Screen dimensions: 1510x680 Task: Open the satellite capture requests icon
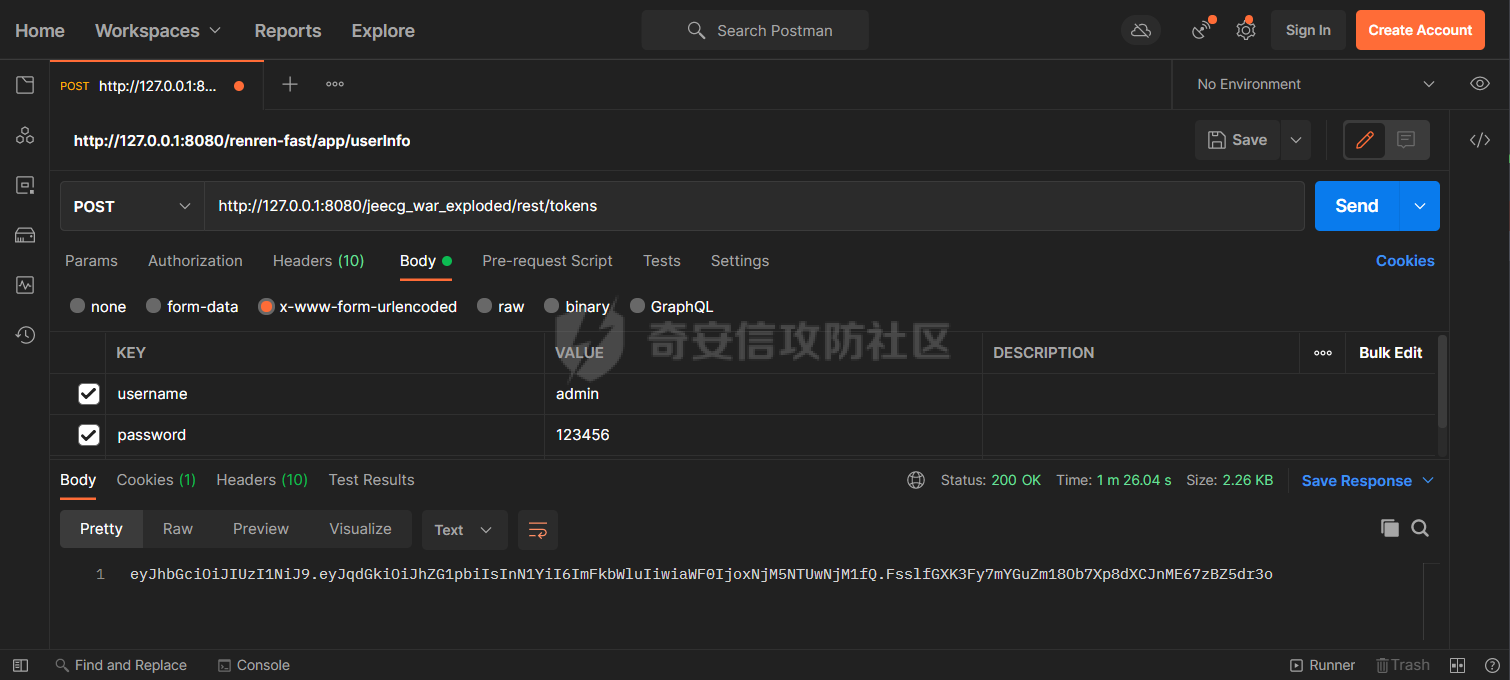(1202, 30)
